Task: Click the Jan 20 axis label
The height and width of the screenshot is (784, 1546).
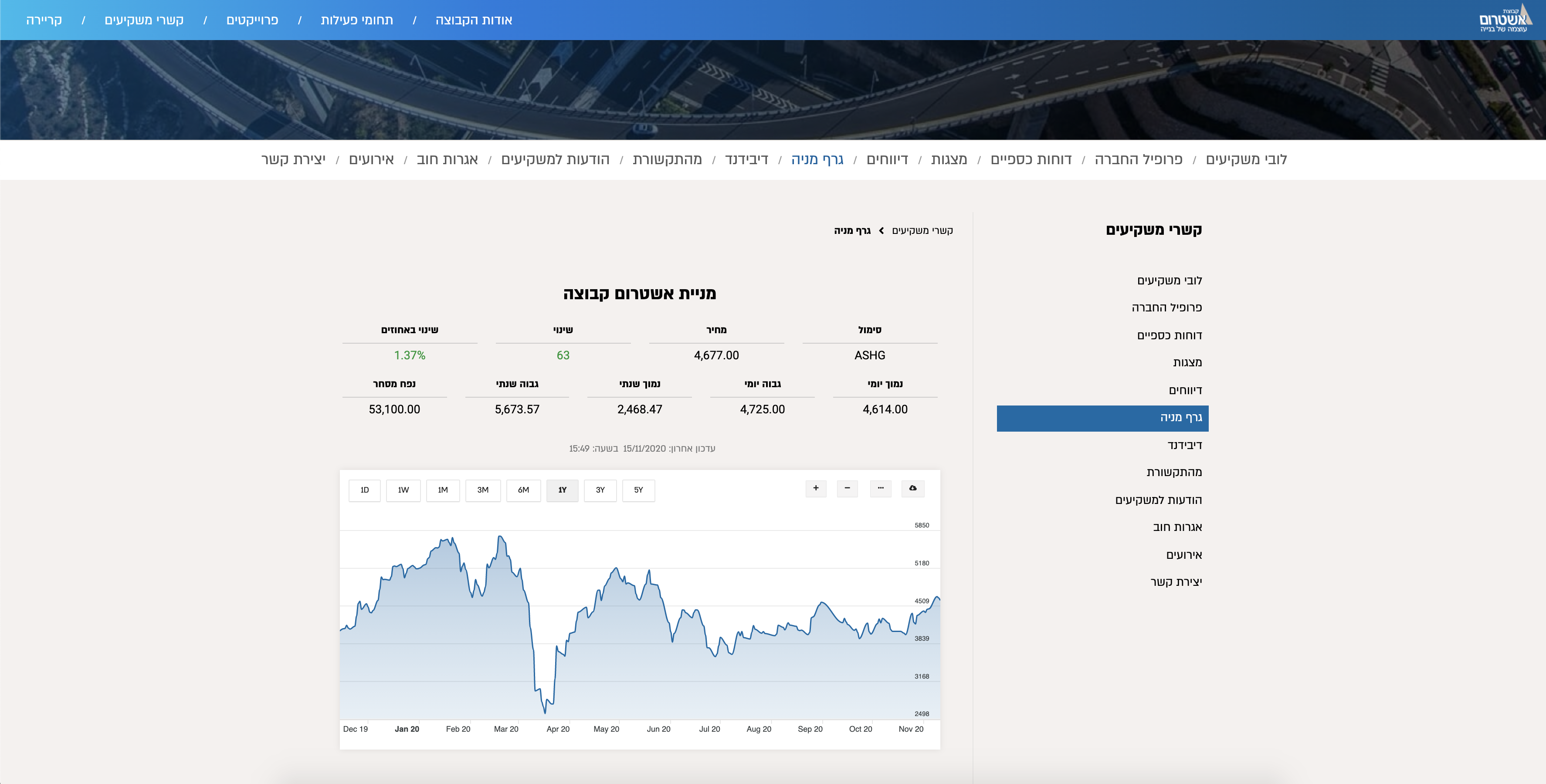Action: tap(407, 730)
